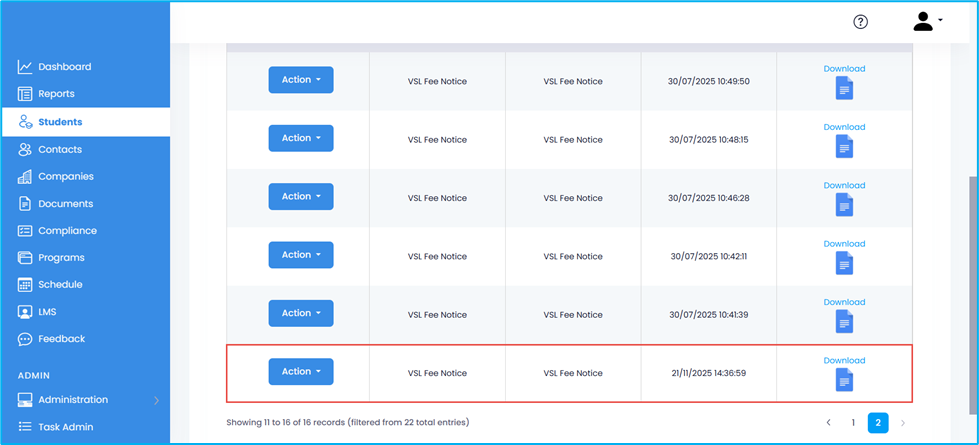979x445 pixels.
Task: Select Task Admin in the sidebar
Action: (x=65, y=427)
